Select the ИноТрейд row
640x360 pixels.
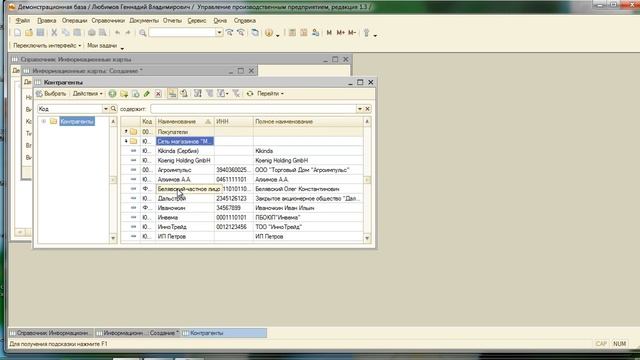point(242,227)
